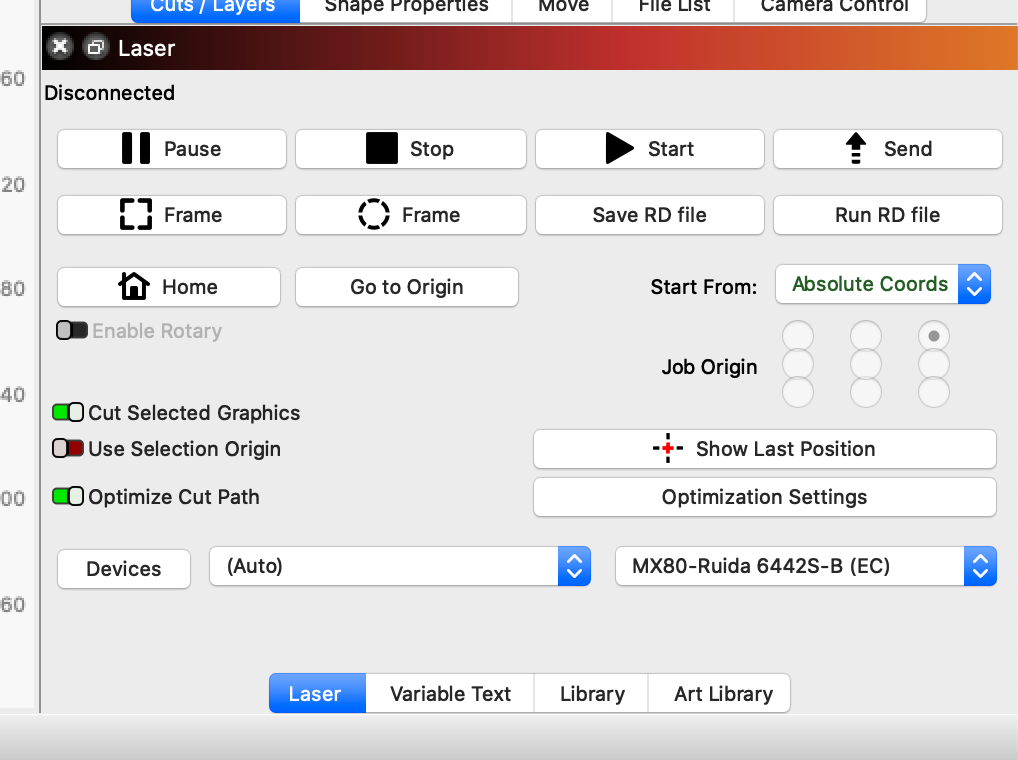Select bottom-right Job Origin radio button
The image size is (1018, 760).
[x=934, y=392]
